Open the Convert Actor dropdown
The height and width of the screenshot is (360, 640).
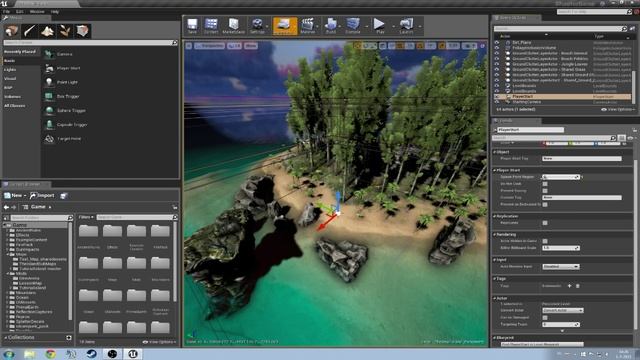562,311
